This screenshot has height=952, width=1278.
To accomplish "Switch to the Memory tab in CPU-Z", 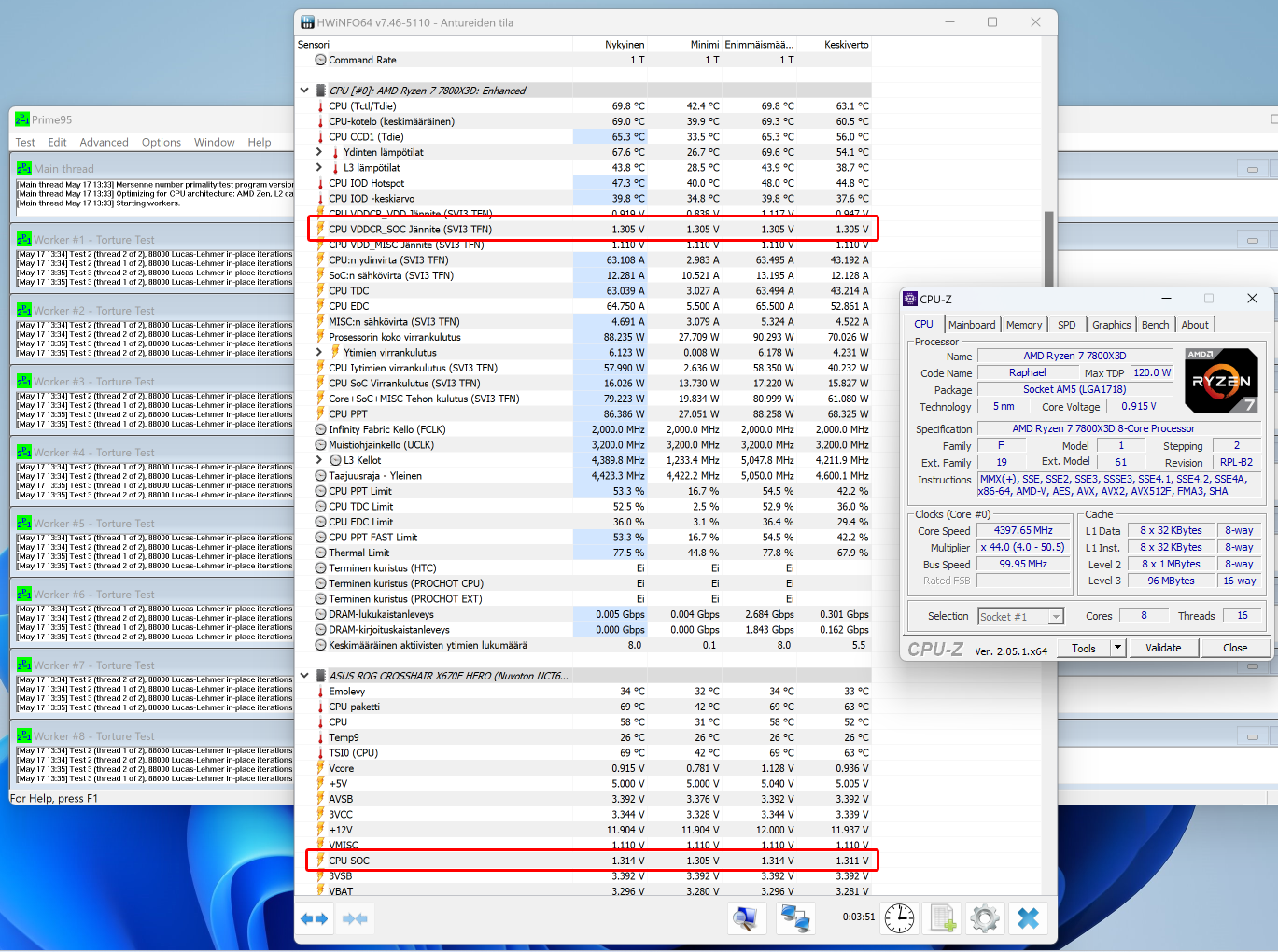I will click(x=1024, y=325).
